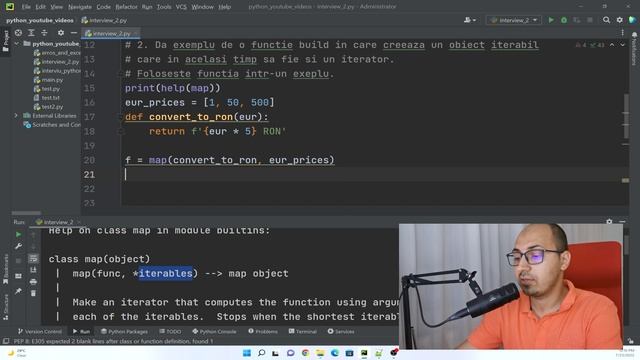640x360 pixels.
Task: Click the Windows Start button
Action: point(247,353)
